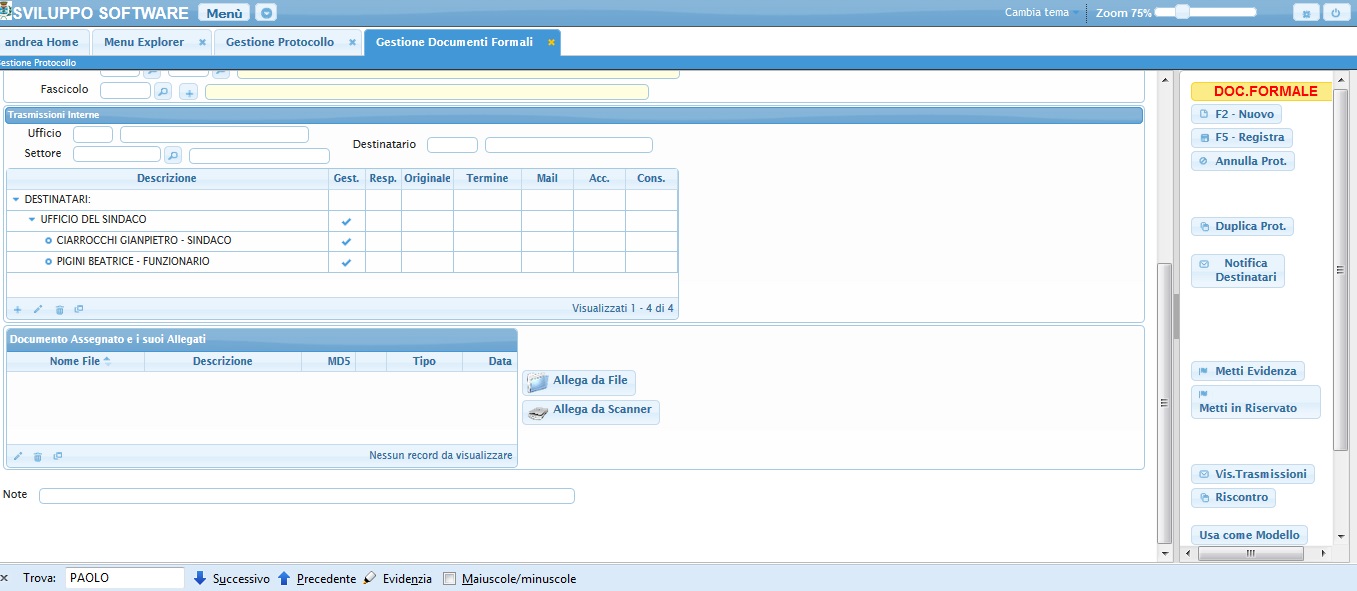Click the Fascicolo search magnifier icon
Viewport: 1357px width, 591px height.
tap(163, 91)
